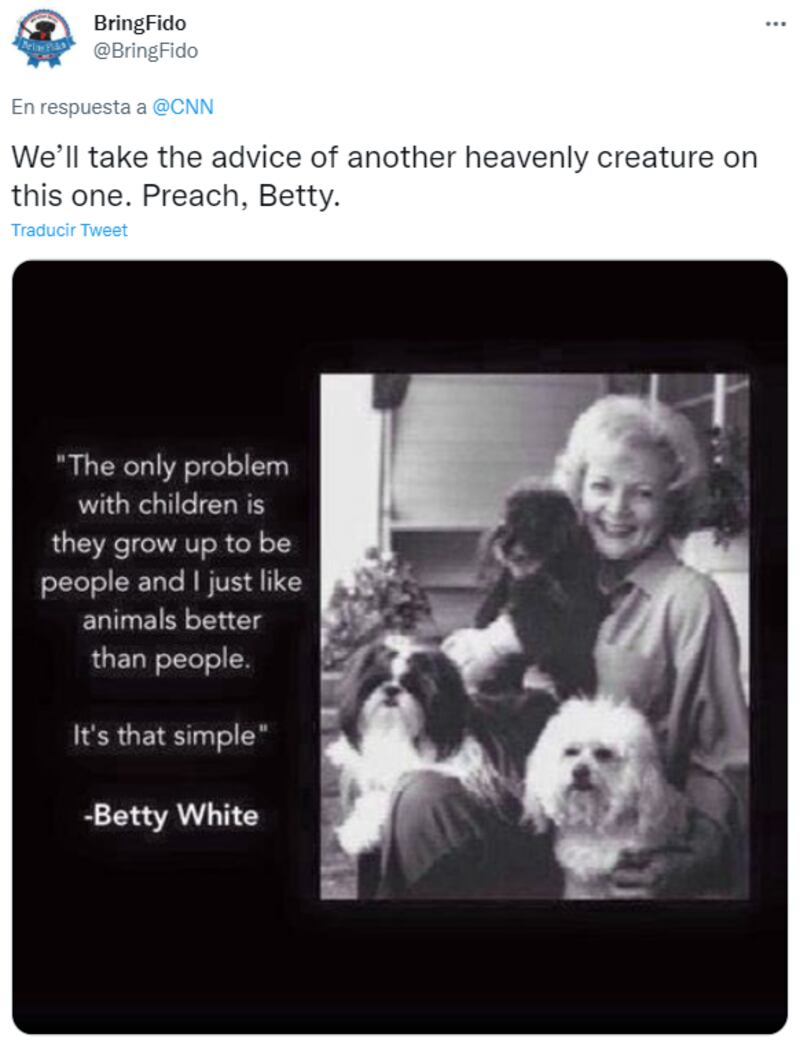Image resolution: width=800 pixels, height=1052 pixels.
Task: Click the house window behind the woman
Action: pyautogui.click(x=698, y=403)
